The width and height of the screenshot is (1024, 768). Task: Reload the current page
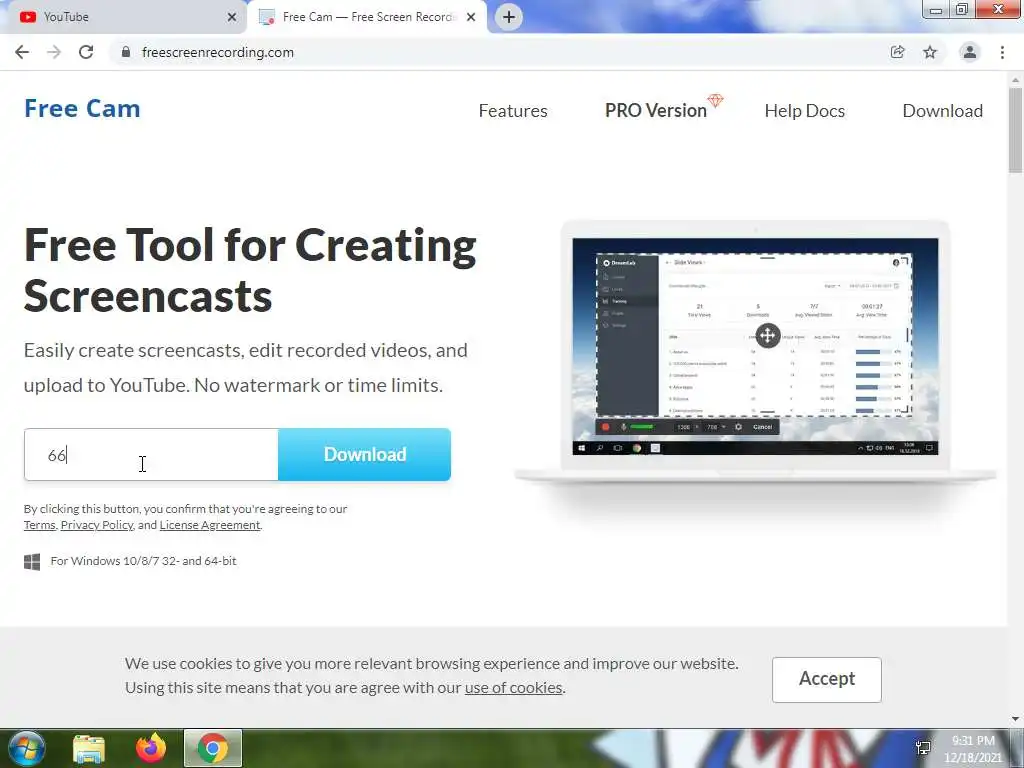pos(86,52)
